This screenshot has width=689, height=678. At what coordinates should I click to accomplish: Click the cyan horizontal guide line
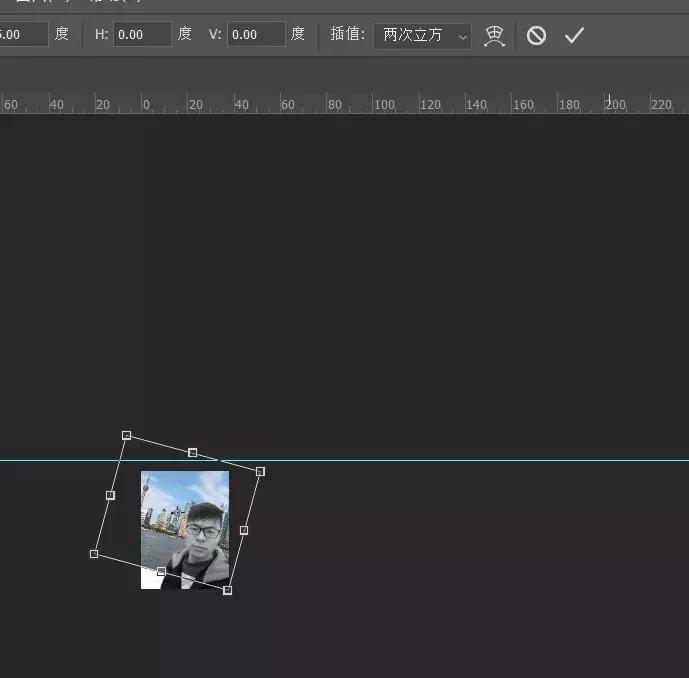[450, 461]
